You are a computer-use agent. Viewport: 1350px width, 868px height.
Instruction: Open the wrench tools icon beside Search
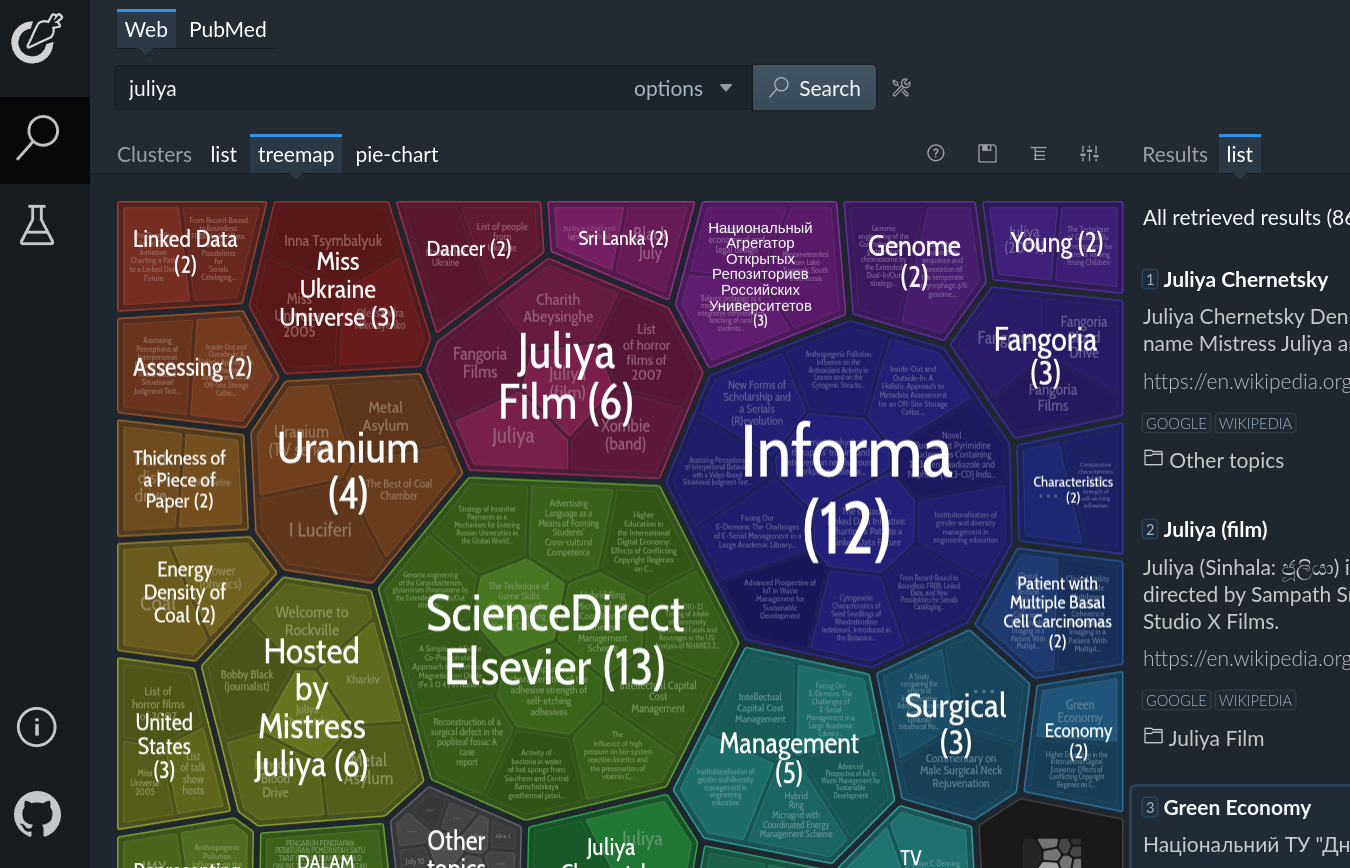tap(901, 88)
